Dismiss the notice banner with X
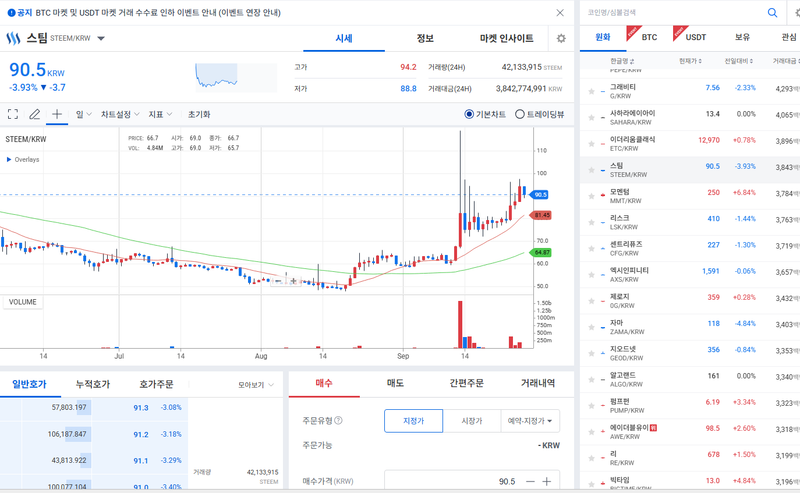This screenshot has height=493, width=800. tap(560, 13)
